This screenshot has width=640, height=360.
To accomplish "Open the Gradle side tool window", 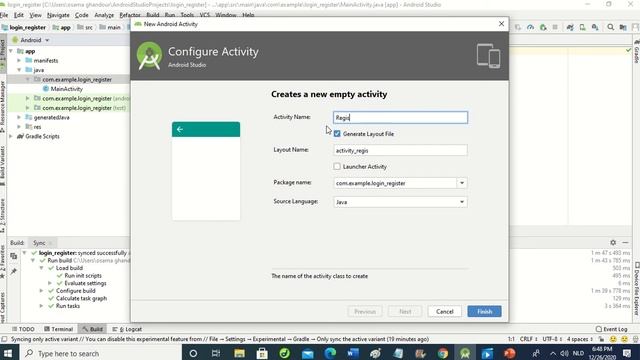I will [x=636, y=52].
